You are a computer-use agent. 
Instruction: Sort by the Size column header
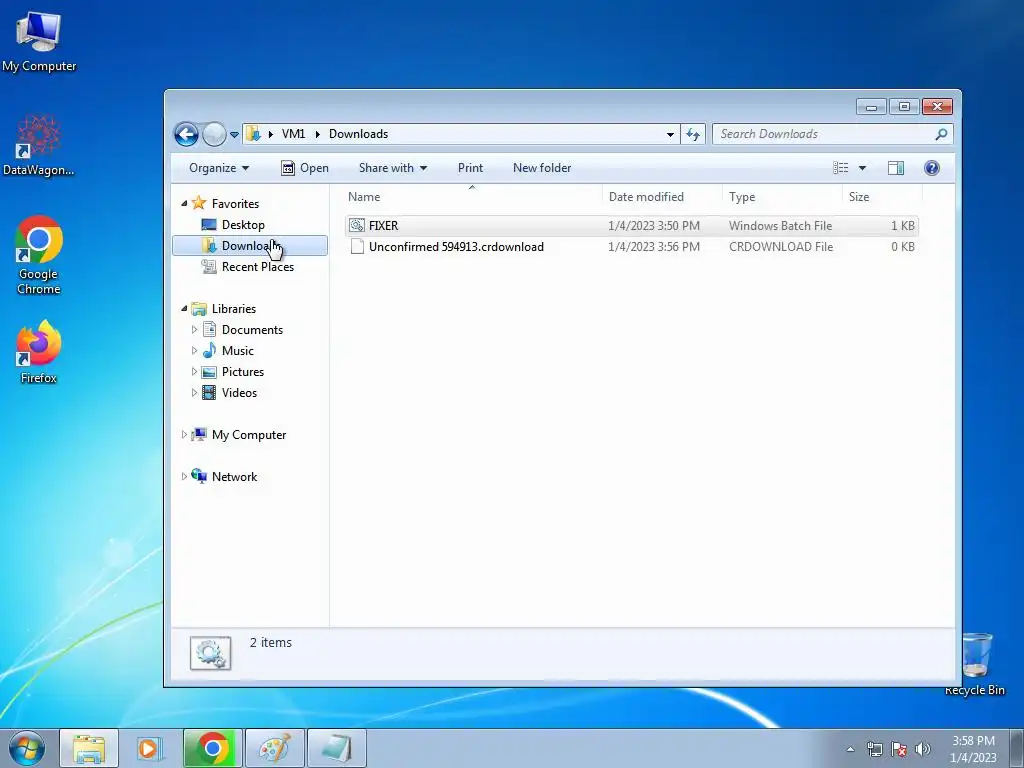[x=882, y=197]
